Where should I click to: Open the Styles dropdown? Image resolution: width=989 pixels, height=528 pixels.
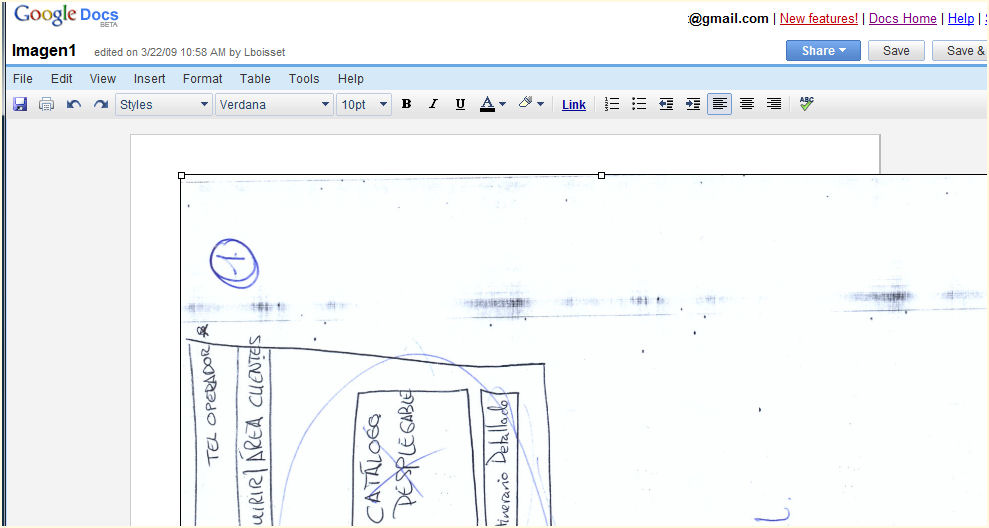tap(164, 104)
